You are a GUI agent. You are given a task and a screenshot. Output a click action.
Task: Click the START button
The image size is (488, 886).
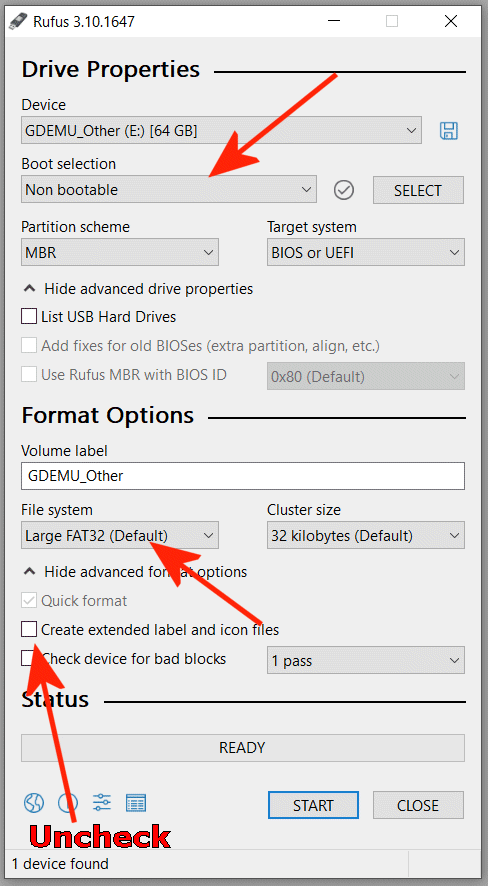tap(313, 805)
